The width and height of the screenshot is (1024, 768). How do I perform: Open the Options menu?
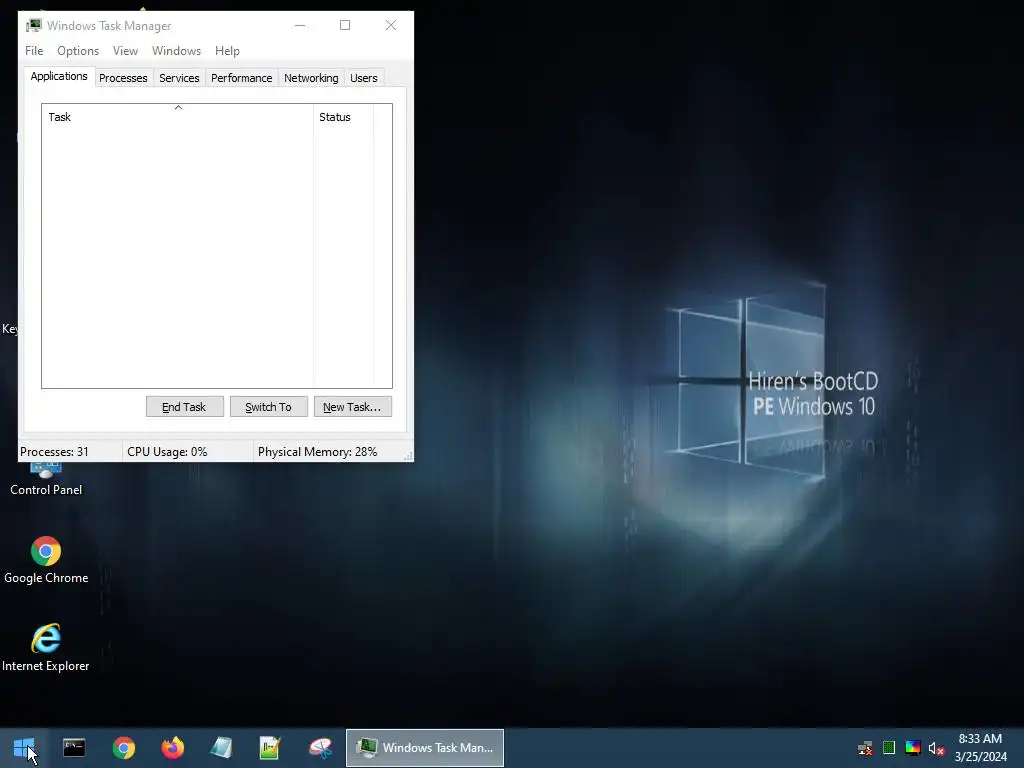point(78,51)
